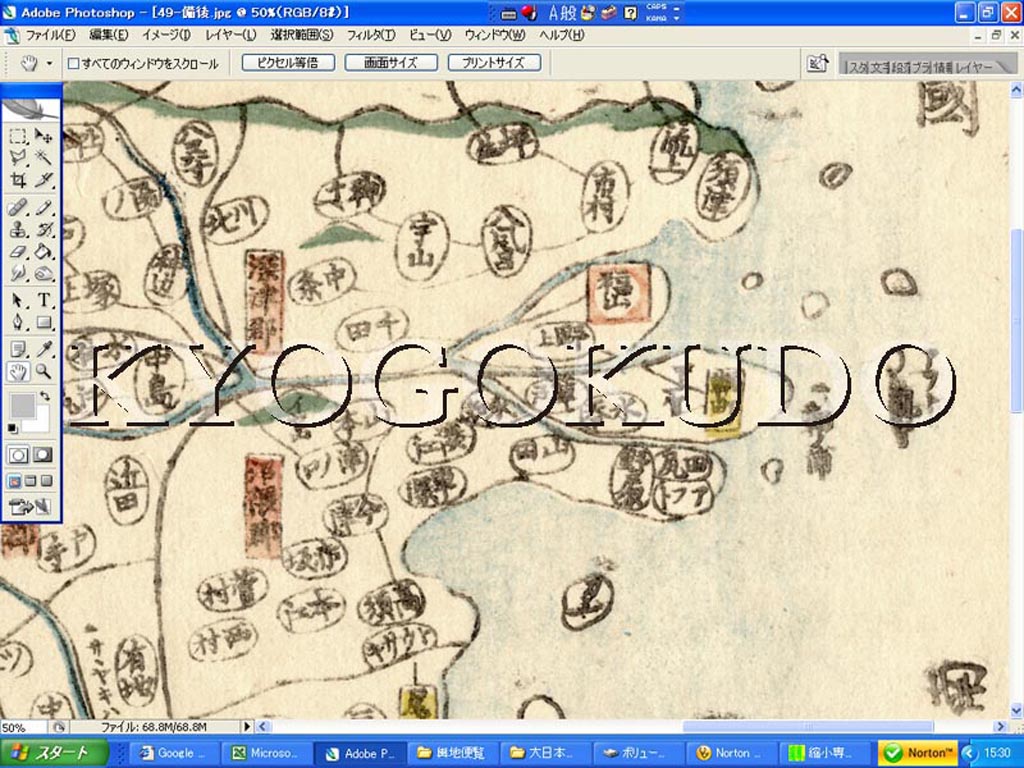Select the Rectangular Marquee tool
This screenshot has width=1024, height=768.
18,136
